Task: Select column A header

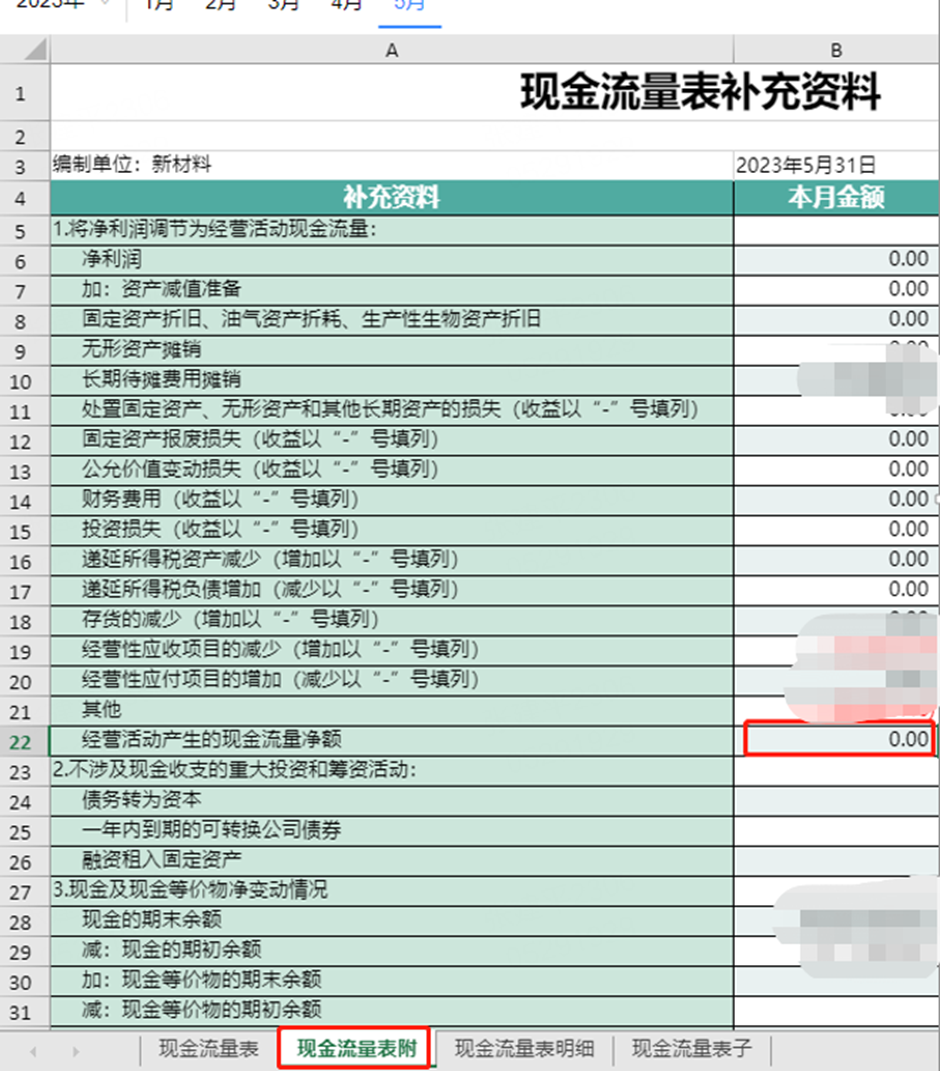Action: pos(391,50)
